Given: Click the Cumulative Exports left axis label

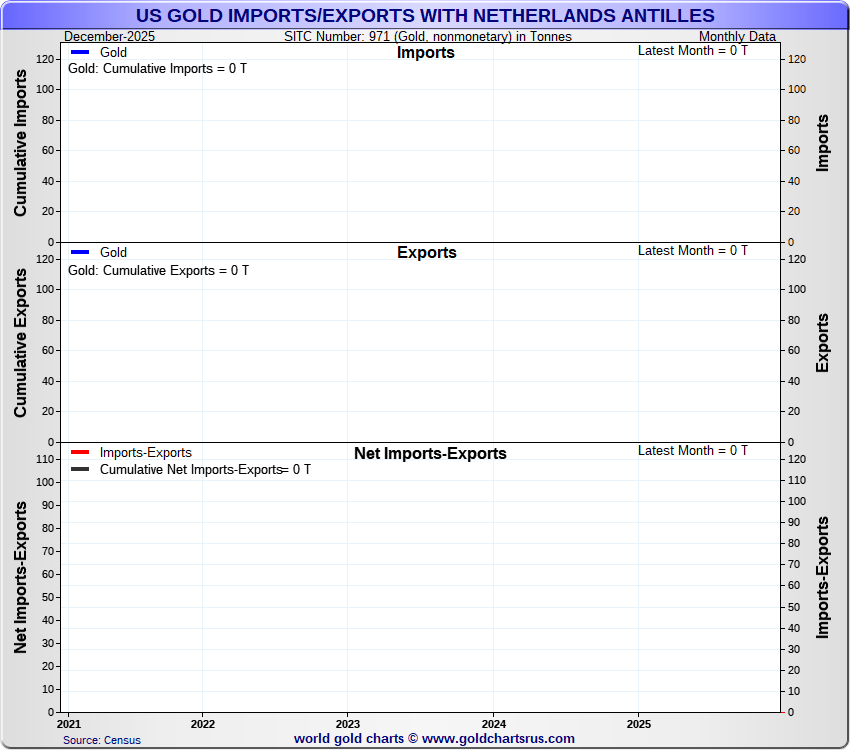Looking at the screenshot, I should tap(21, 342).
